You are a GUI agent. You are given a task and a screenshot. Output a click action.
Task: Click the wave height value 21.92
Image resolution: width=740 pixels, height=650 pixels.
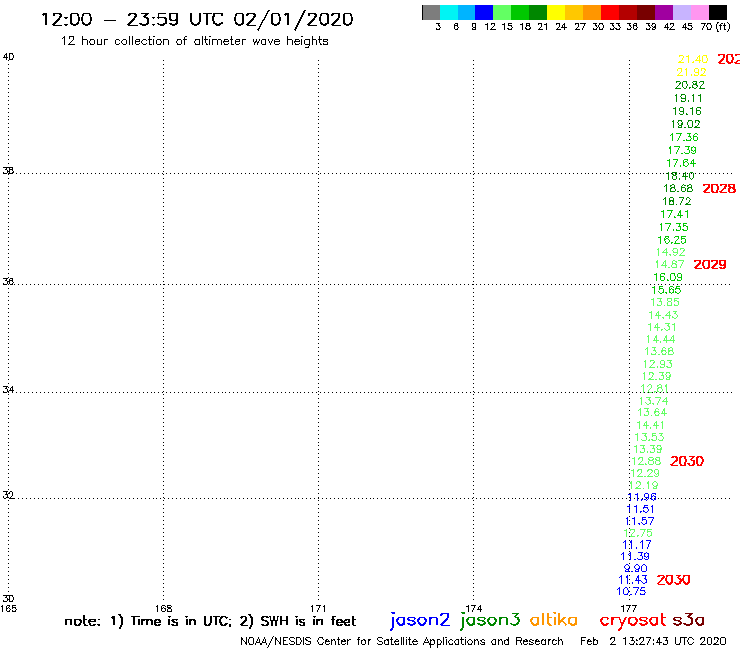tap(691, 72)
